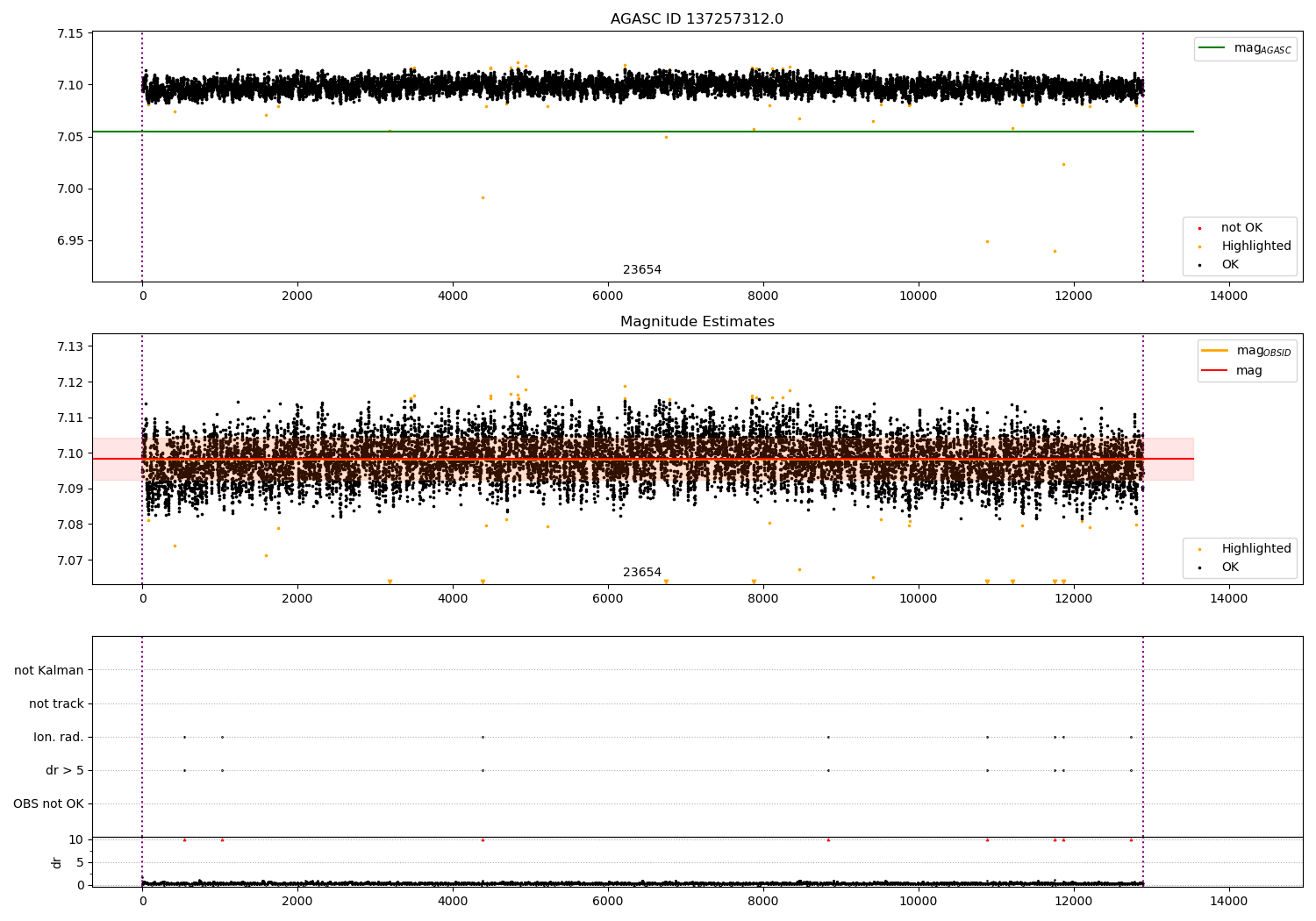Click the OK marker in Magnitude Estimates legend
1316x921 pixels.
[x=1199, y=568]
